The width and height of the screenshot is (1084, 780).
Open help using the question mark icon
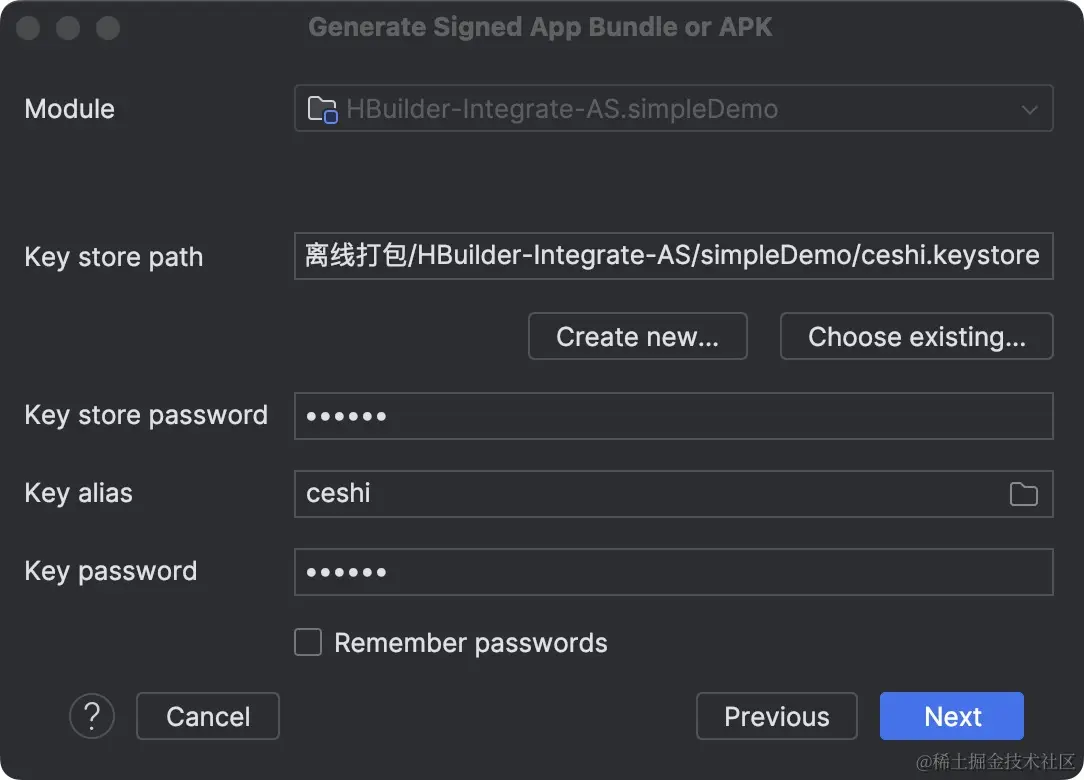tap(92, 716)
